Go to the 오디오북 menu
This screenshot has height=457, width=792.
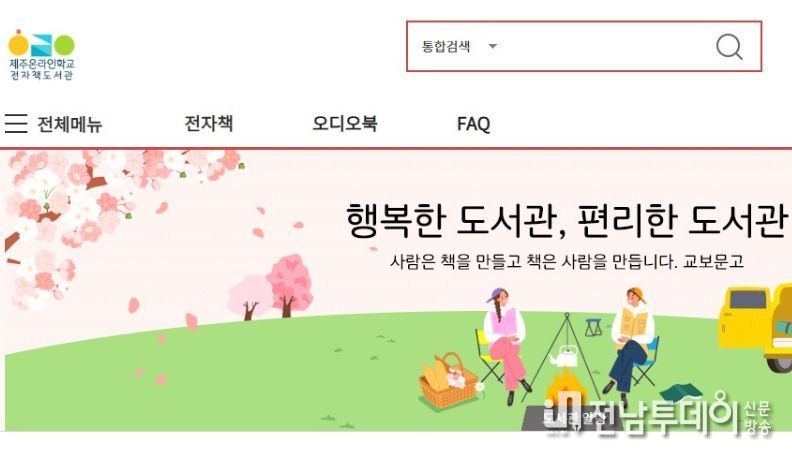[344, 123]
